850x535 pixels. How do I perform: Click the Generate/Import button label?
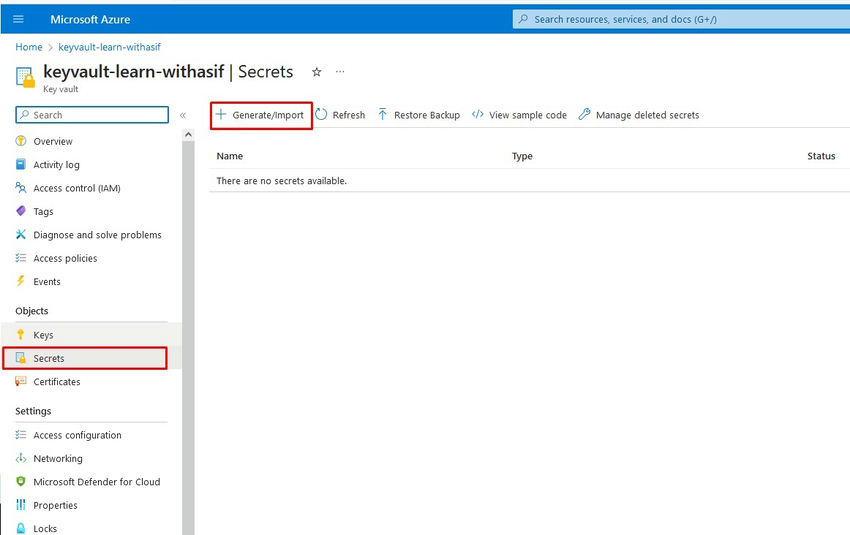[268, 115]
